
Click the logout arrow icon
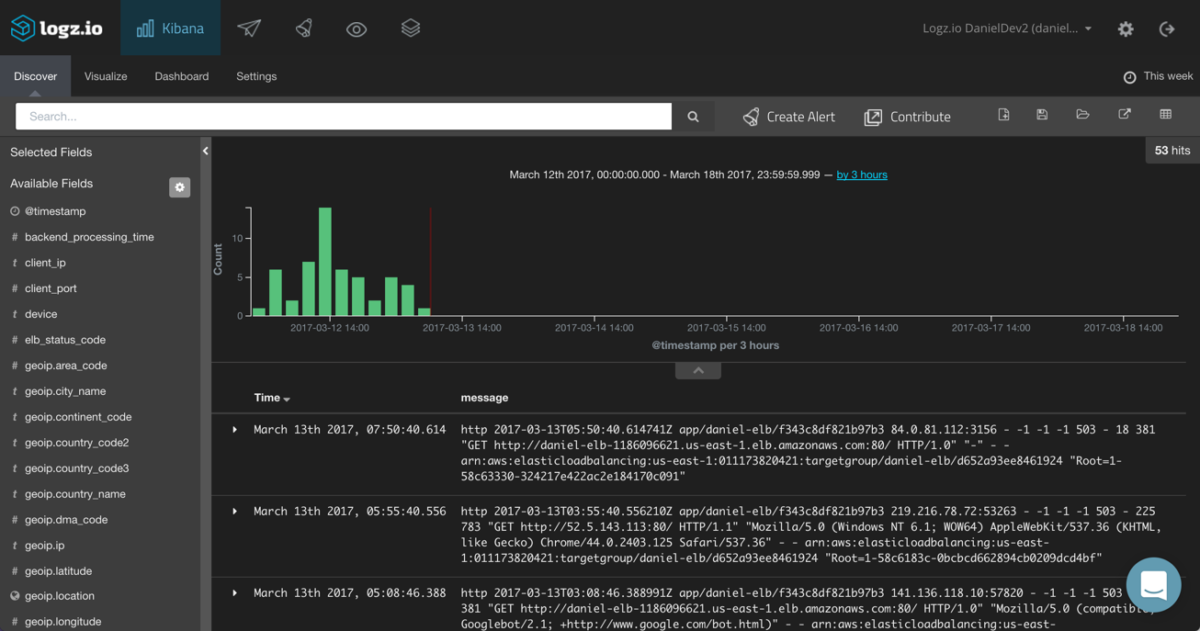coord(1166,29)
